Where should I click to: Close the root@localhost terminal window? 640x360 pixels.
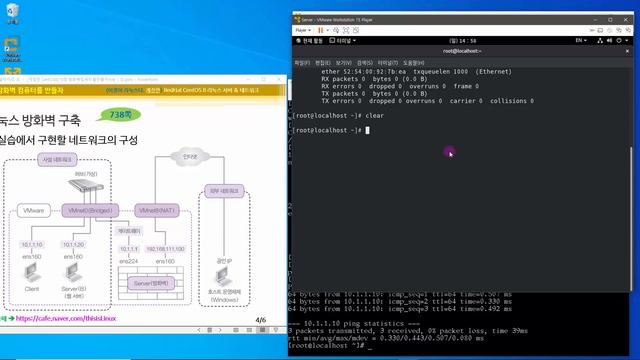pos(627,51)
